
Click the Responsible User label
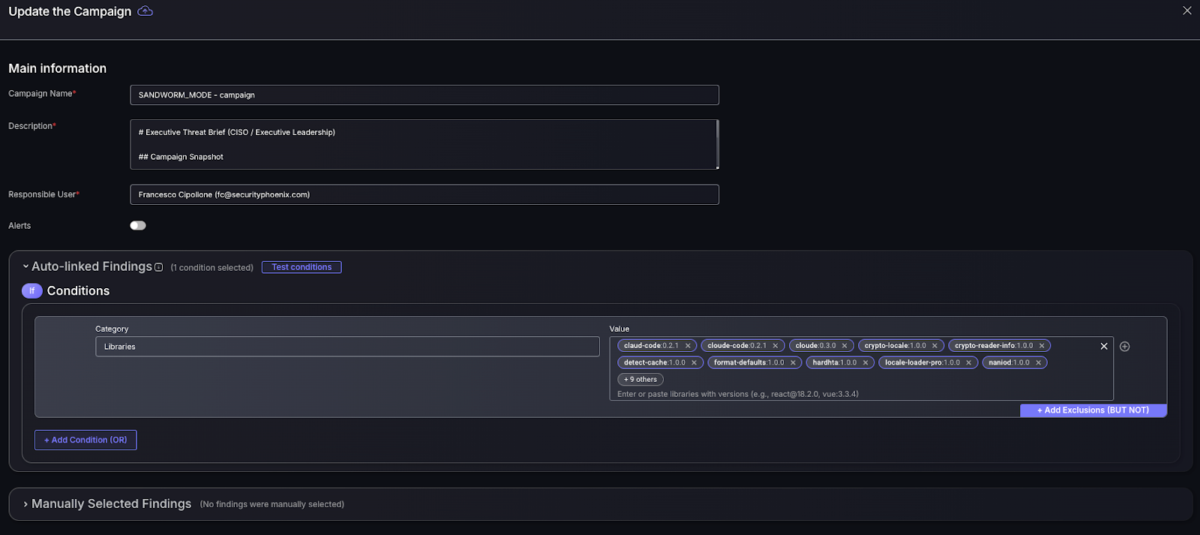click(43, 194)
